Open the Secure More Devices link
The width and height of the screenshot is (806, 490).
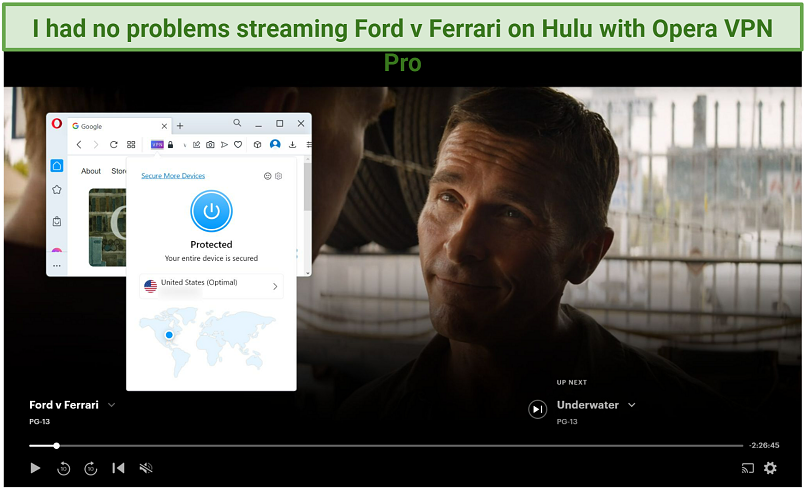coord(173,176)
